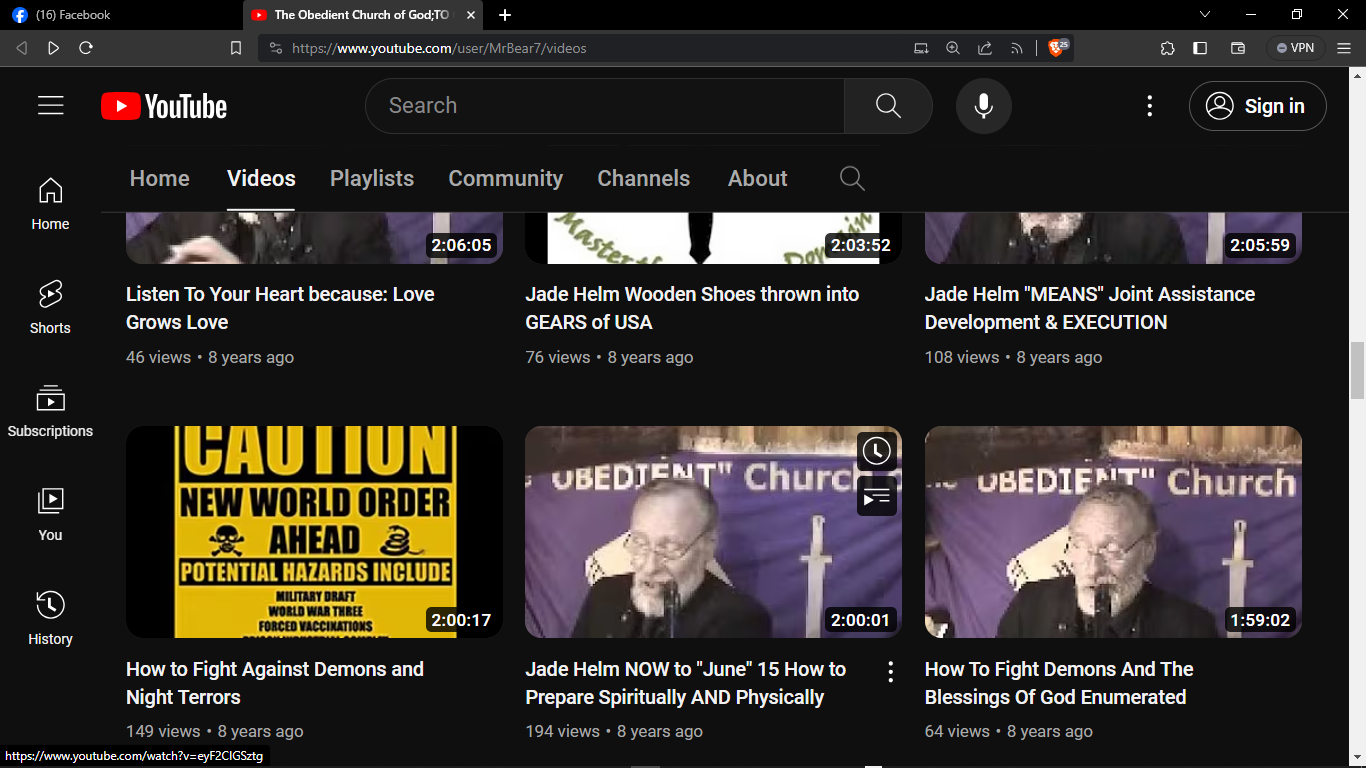Open channel Home tab

tap(159, 178)
